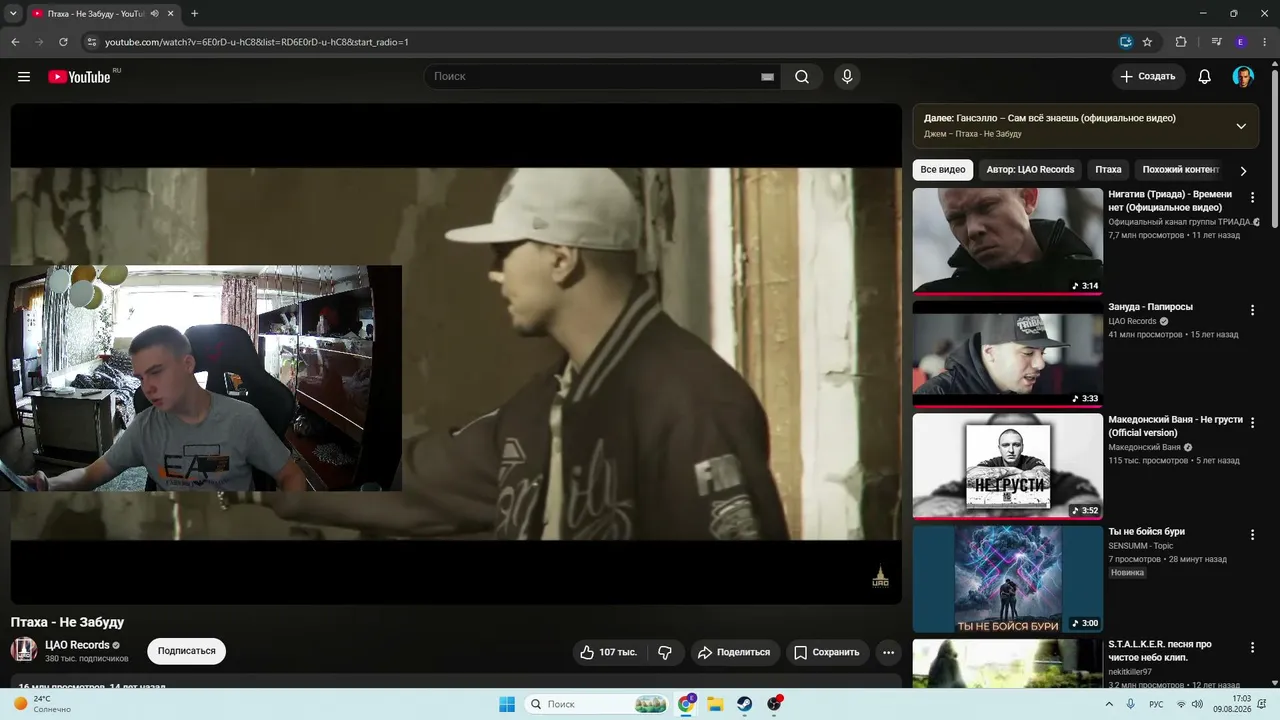The image size is (1280, 720).
Task: Reload the current YouTube page
Action: pos(64,42)
